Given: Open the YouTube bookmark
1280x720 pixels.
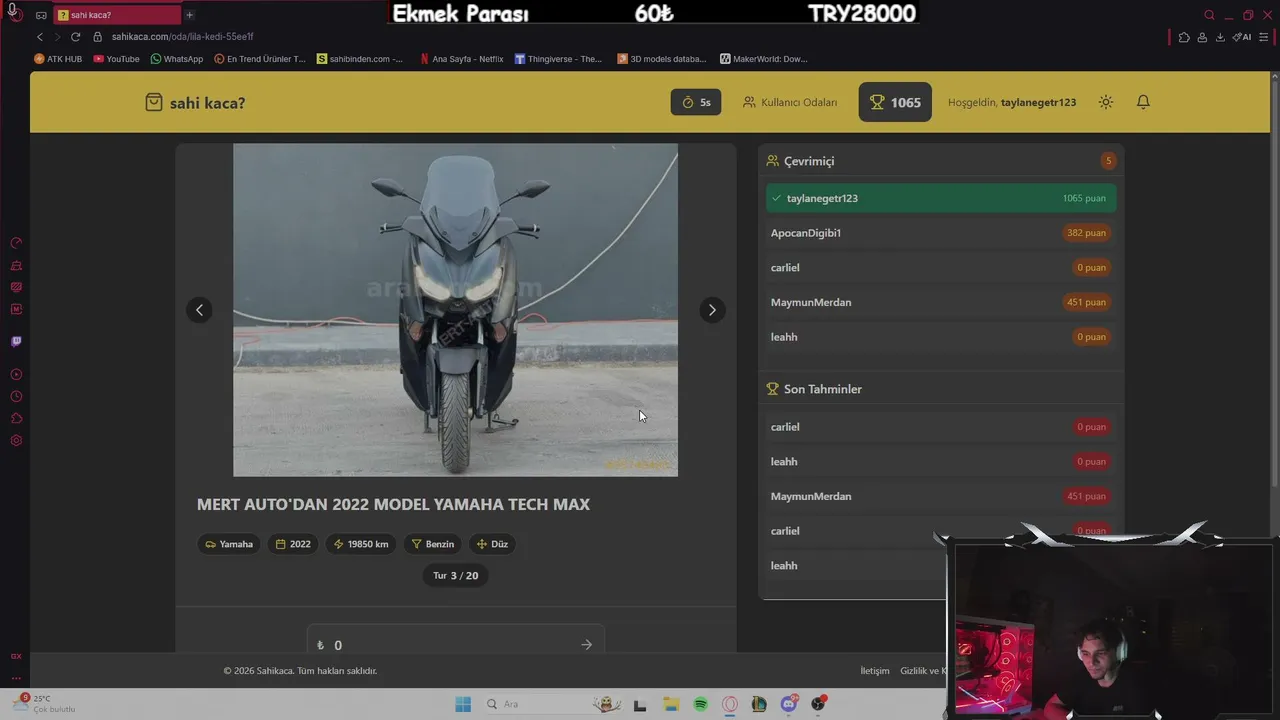Looking at the screenshot, I should pos(116,59).
